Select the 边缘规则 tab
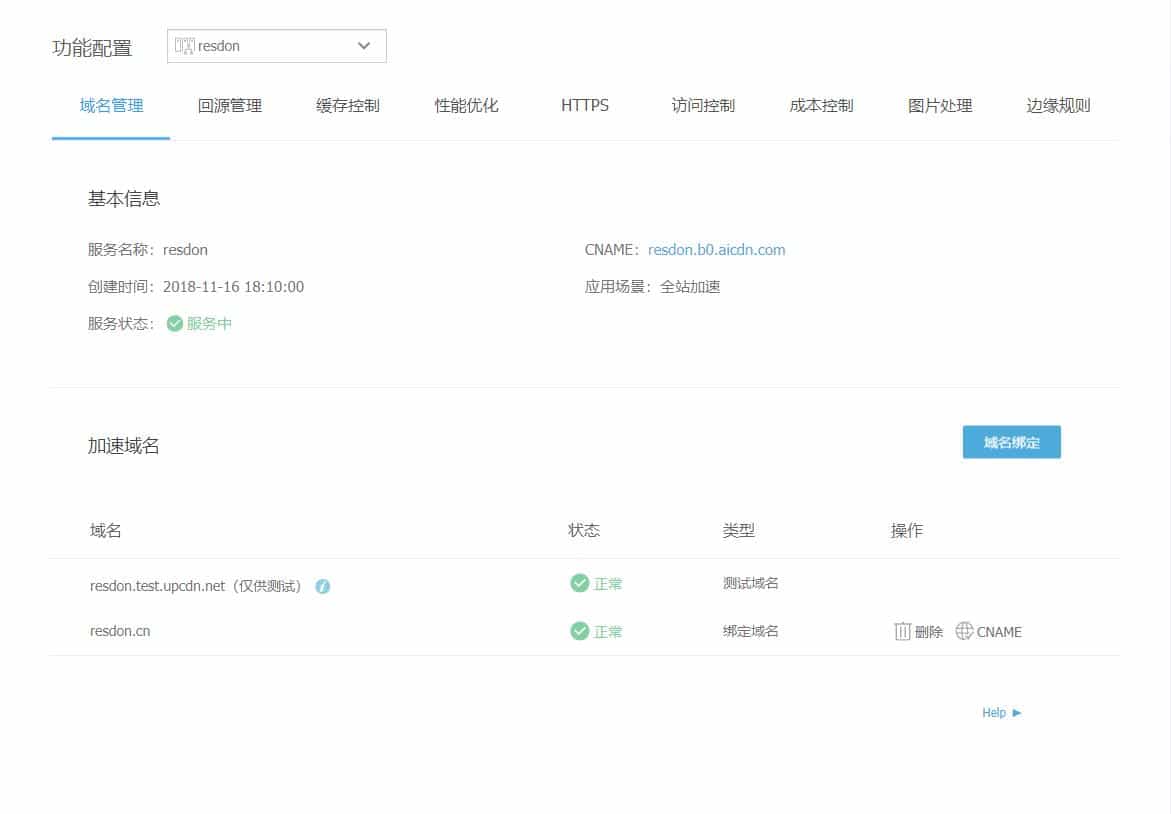 coord(1057,105)
